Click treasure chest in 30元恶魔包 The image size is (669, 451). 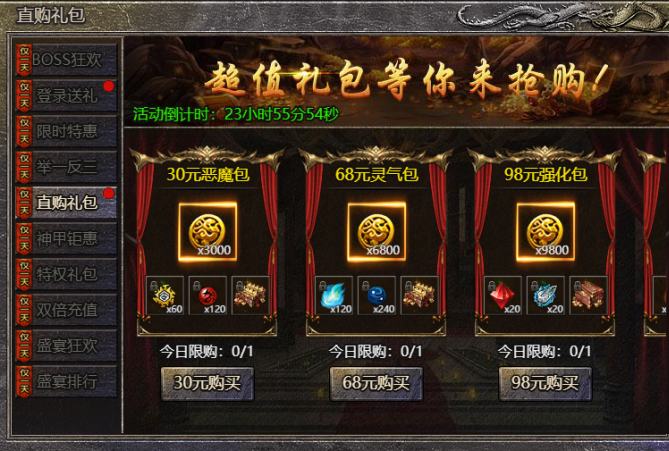250,295
